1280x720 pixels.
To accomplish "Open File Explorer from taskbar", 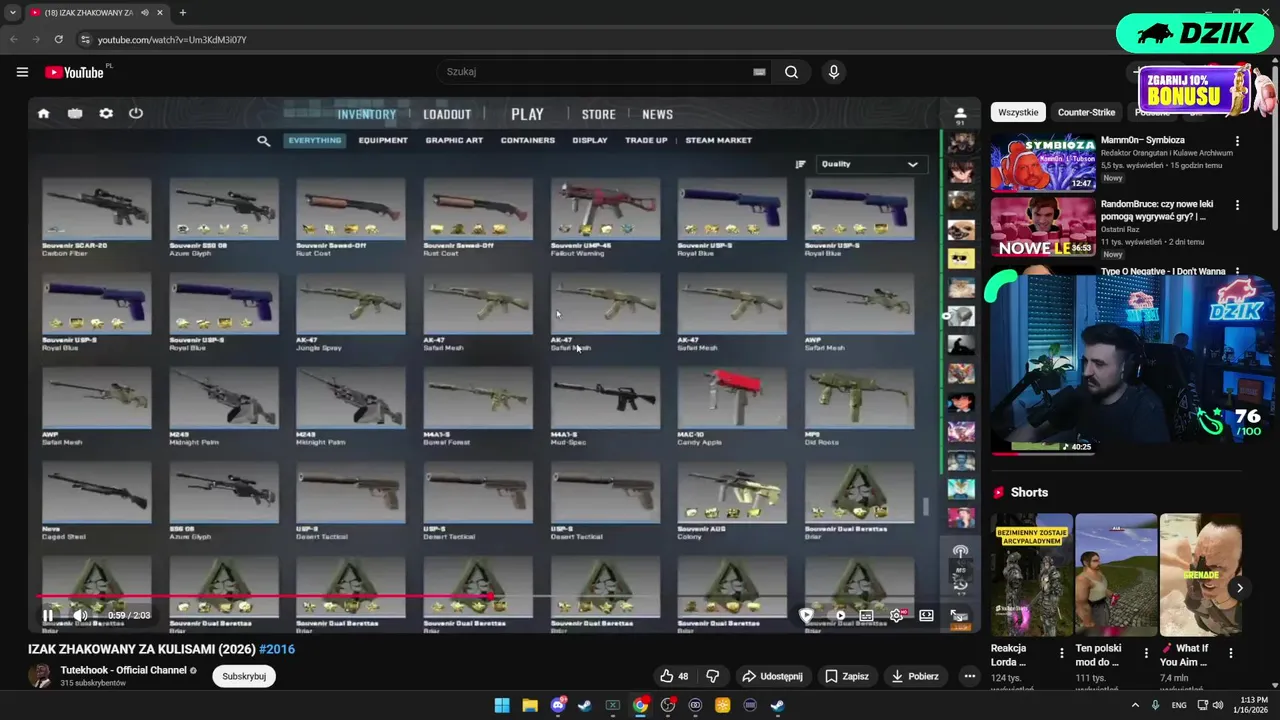I will (x=530, y=705).
